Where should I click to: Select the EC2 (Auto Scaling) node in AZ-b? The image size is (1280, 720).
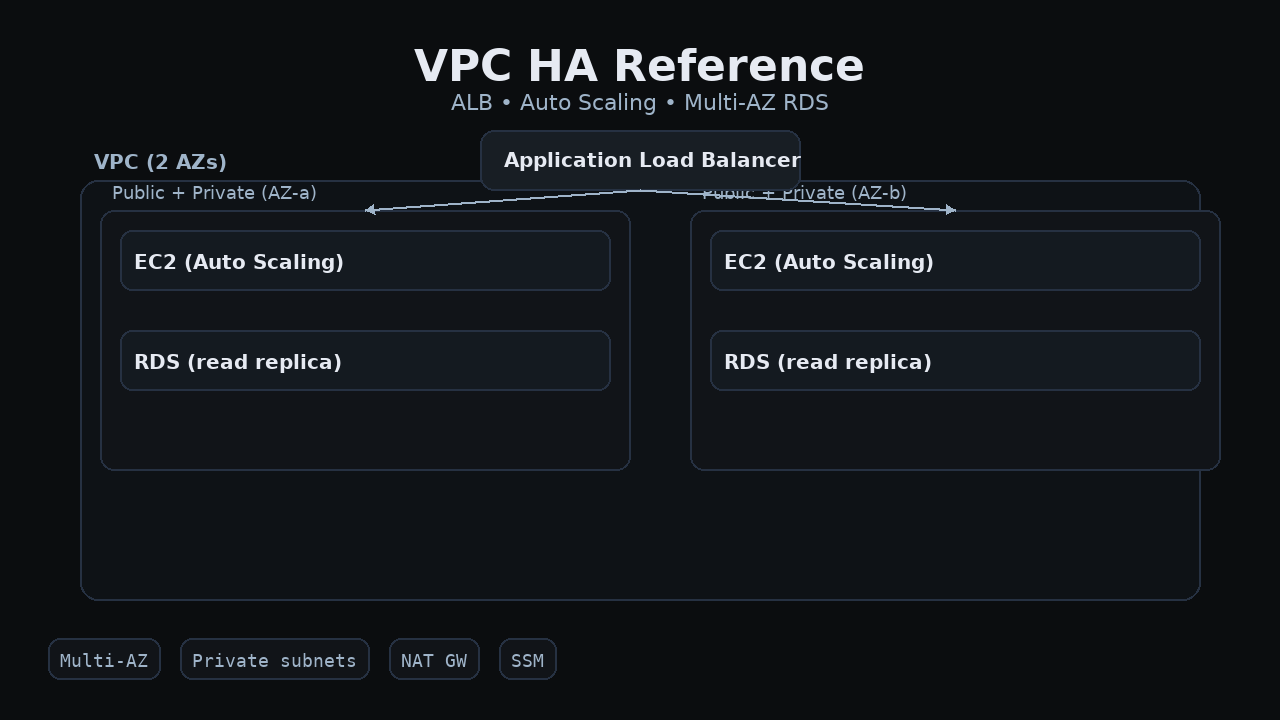(x=955, y=261)
